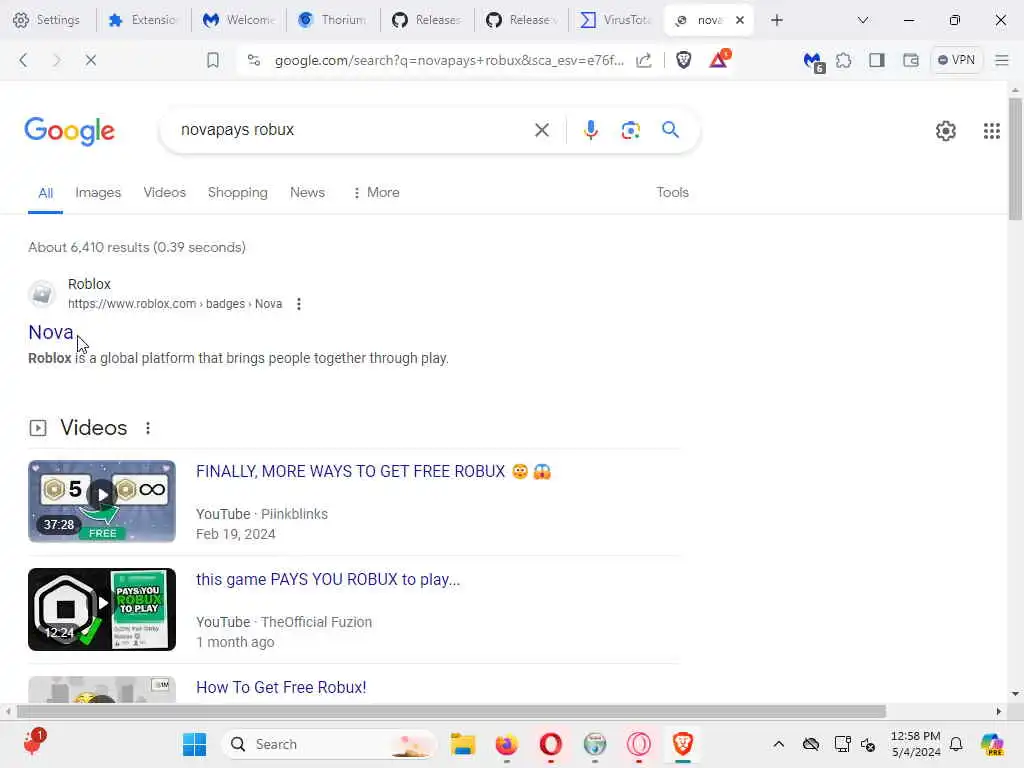Open the browser hamburger menu
This screenshot has height=768, width=1024.
point(1002,60)
